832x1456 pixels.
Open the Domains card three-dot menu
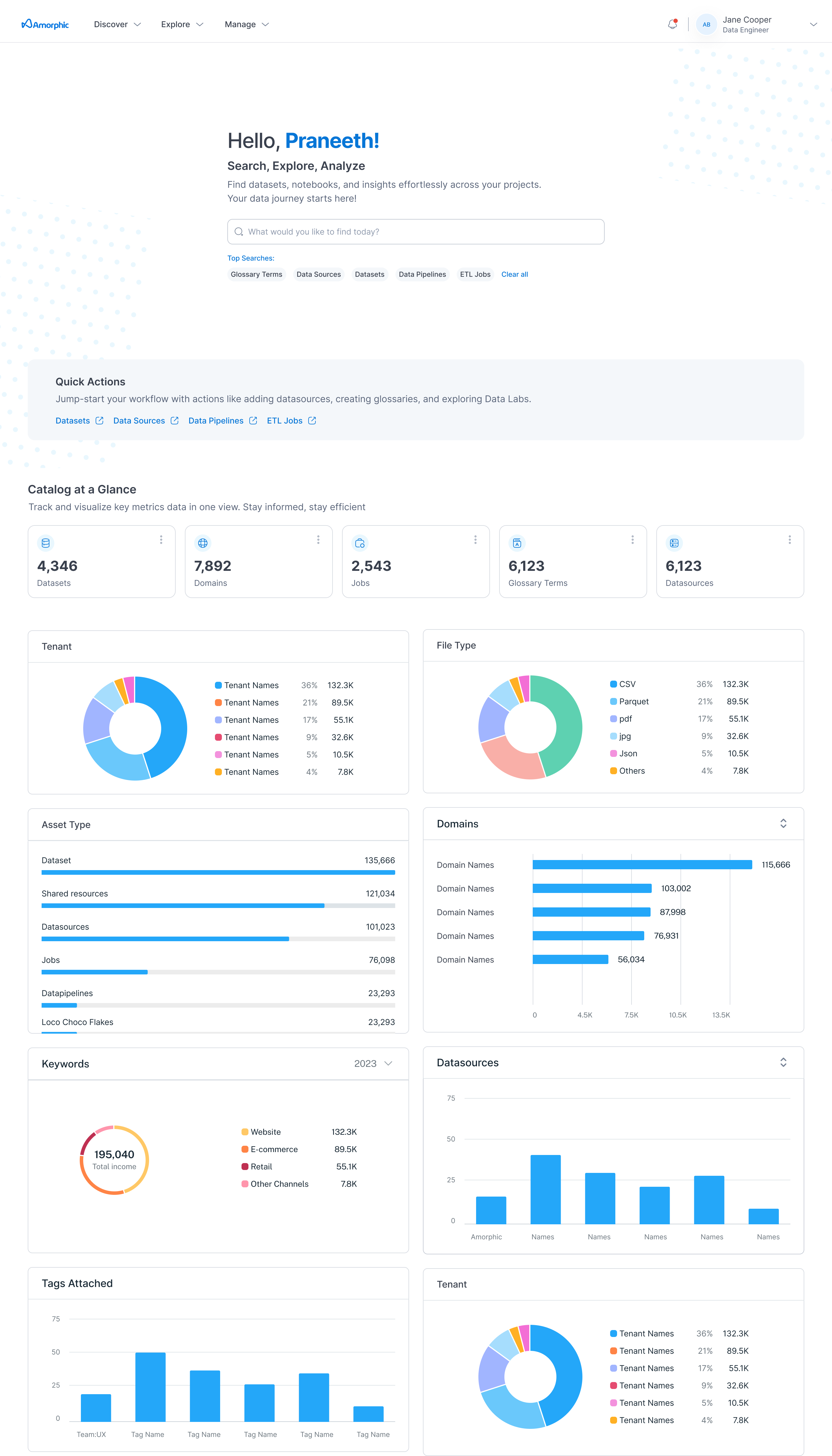pos(318,539)
